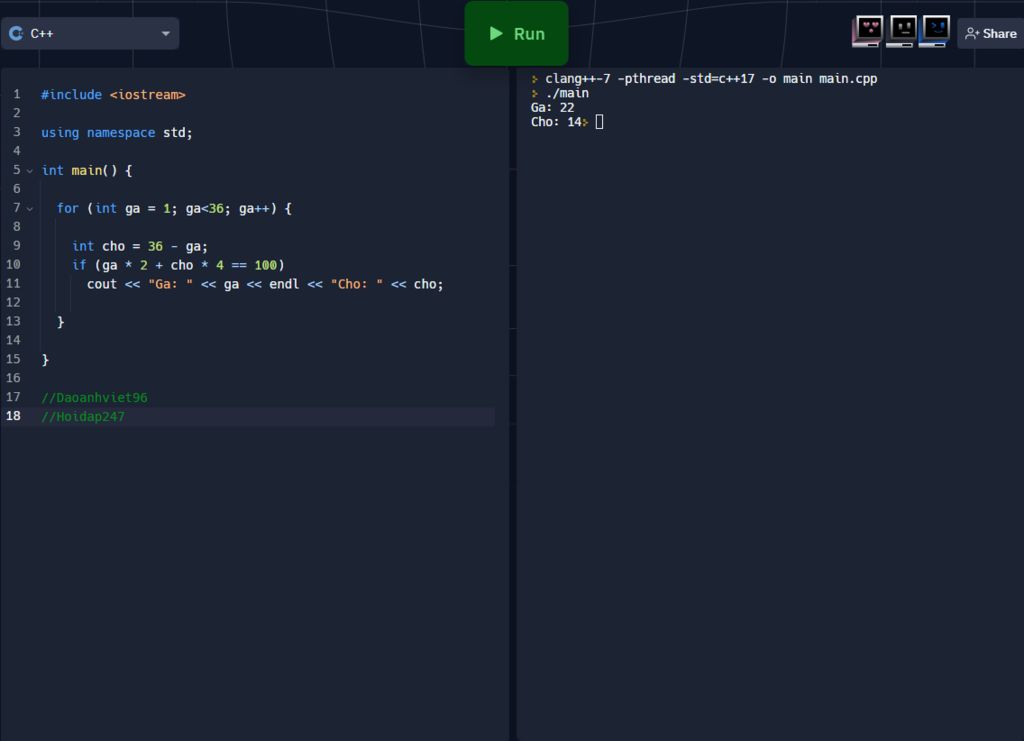This screenshot has width=1024, height=741.
Task: Open the C++ language dropdown arrow
Action: point(165,34)
